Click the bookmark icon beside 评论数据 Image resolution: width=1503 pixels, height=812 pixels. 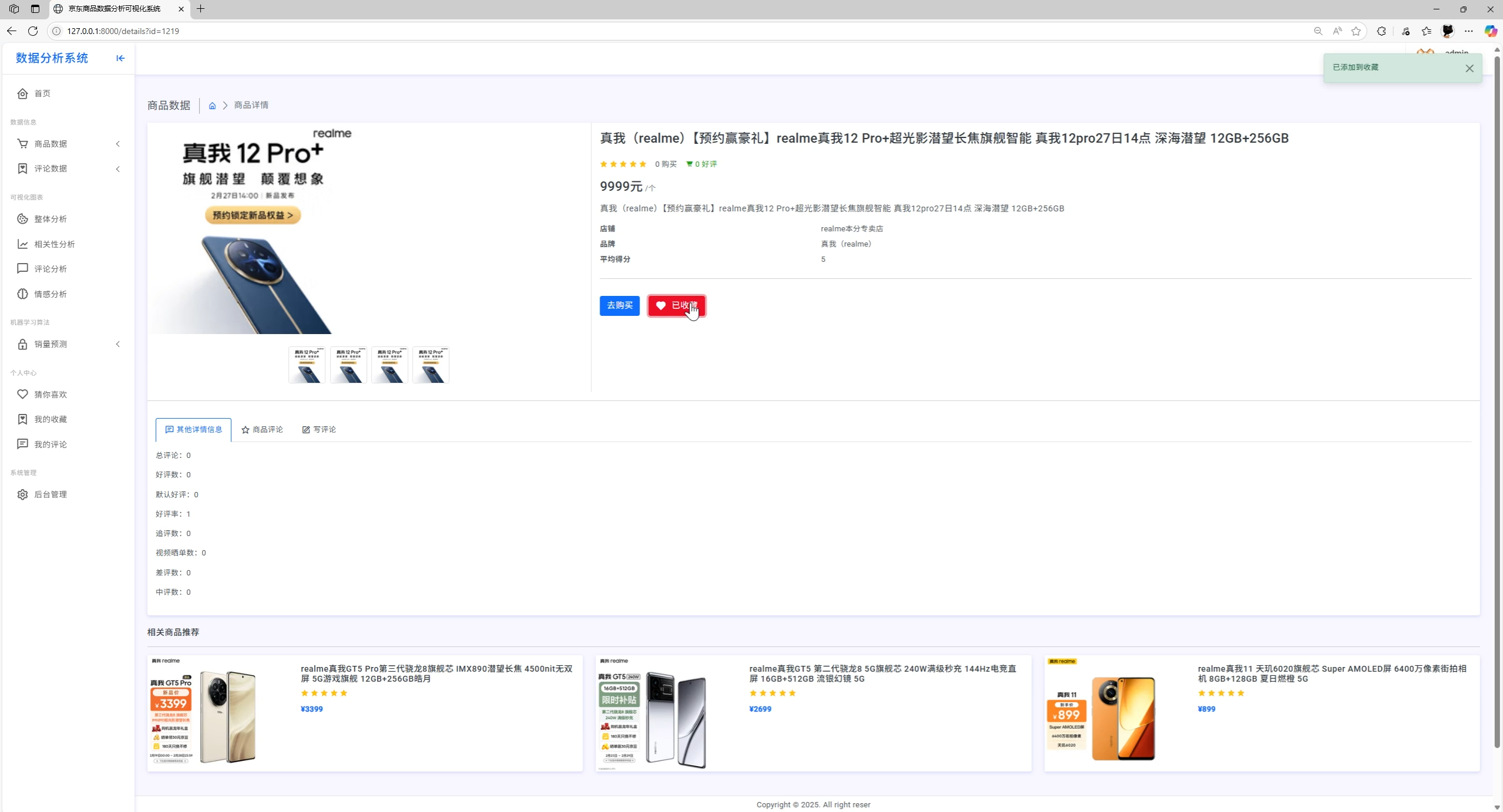click(22, 169)
